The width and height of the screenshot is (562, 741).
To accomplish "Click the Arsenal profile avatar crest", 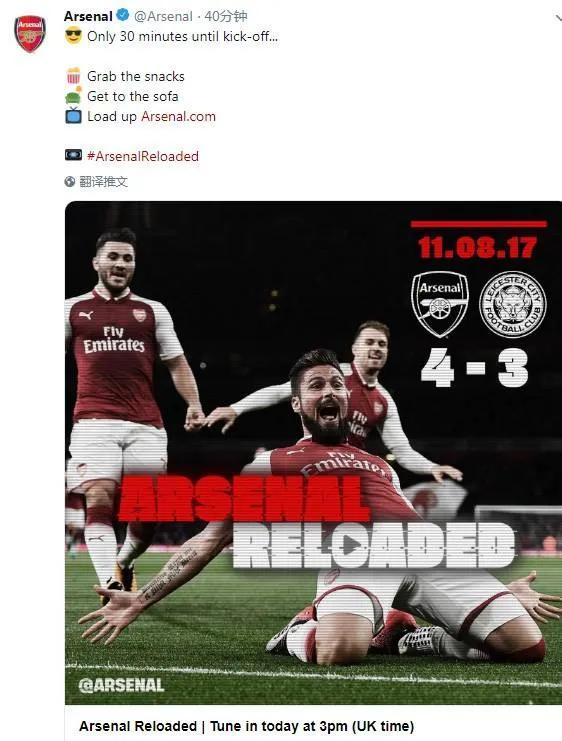I will tap(30, 33).
